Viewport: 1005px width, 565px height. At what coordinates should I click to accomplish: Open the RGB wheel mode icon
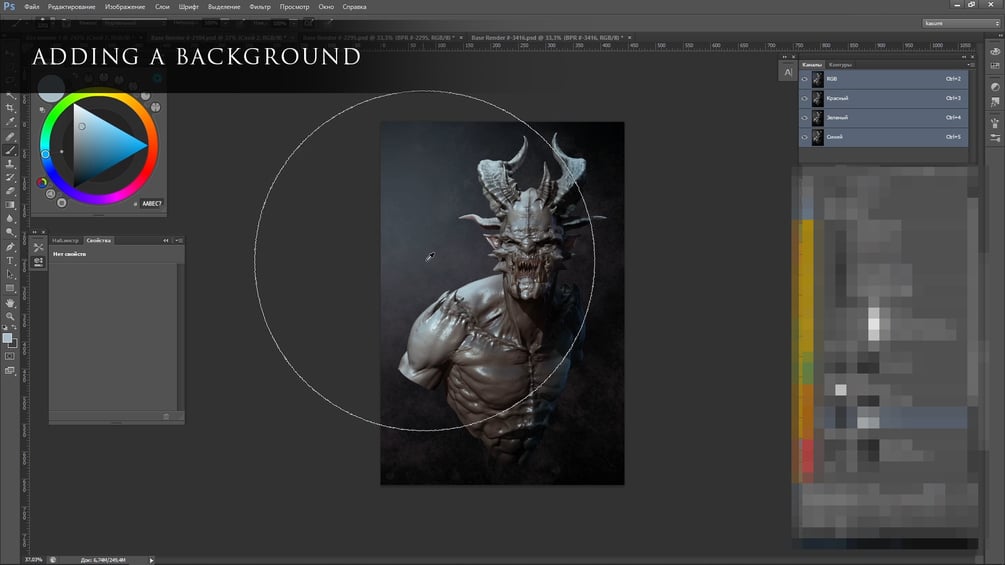(x=42, y=183)
